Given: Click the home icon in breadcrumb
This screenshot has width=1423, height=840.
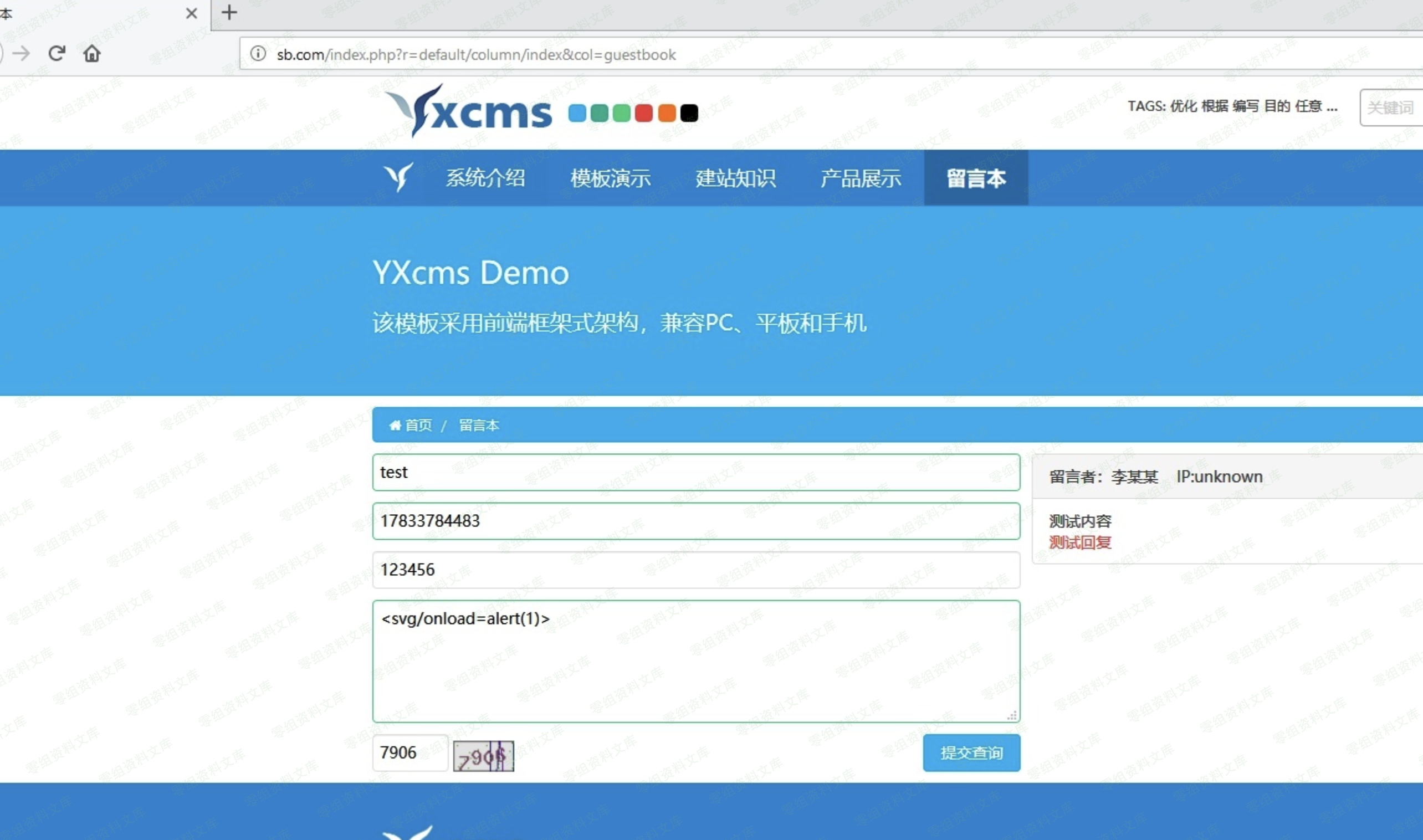Looking at the screenshot, I should pos(395,425).
